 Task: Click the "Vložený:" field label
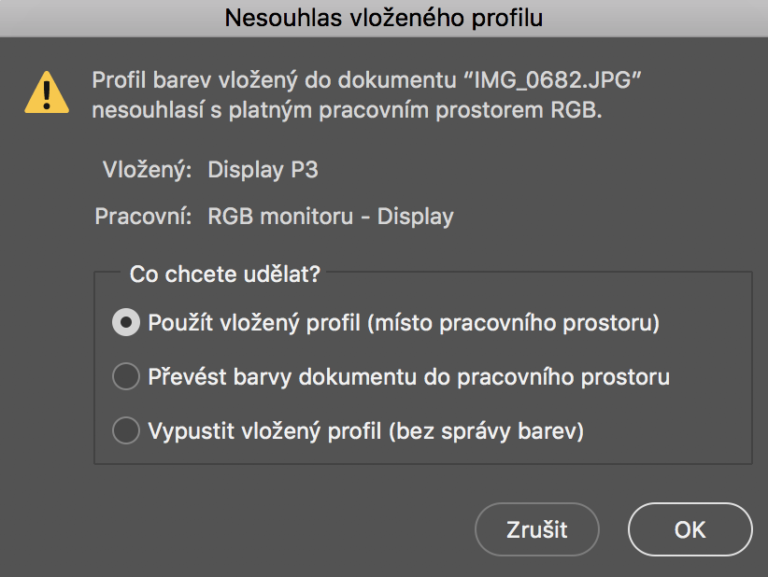pos(148,170)
